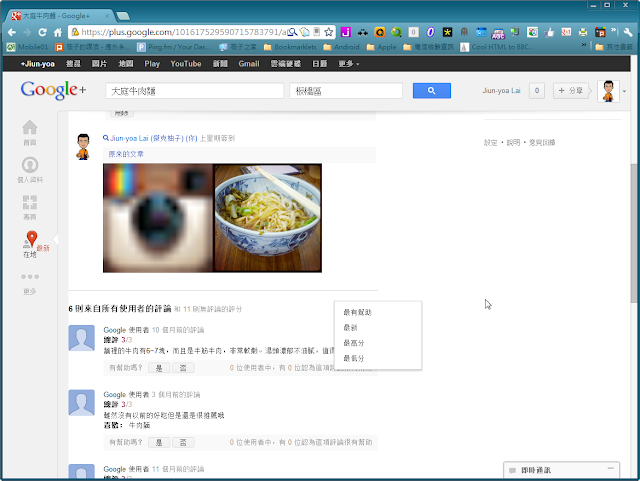Open the 意見回饋 feedback link

(x=542, y=143)
